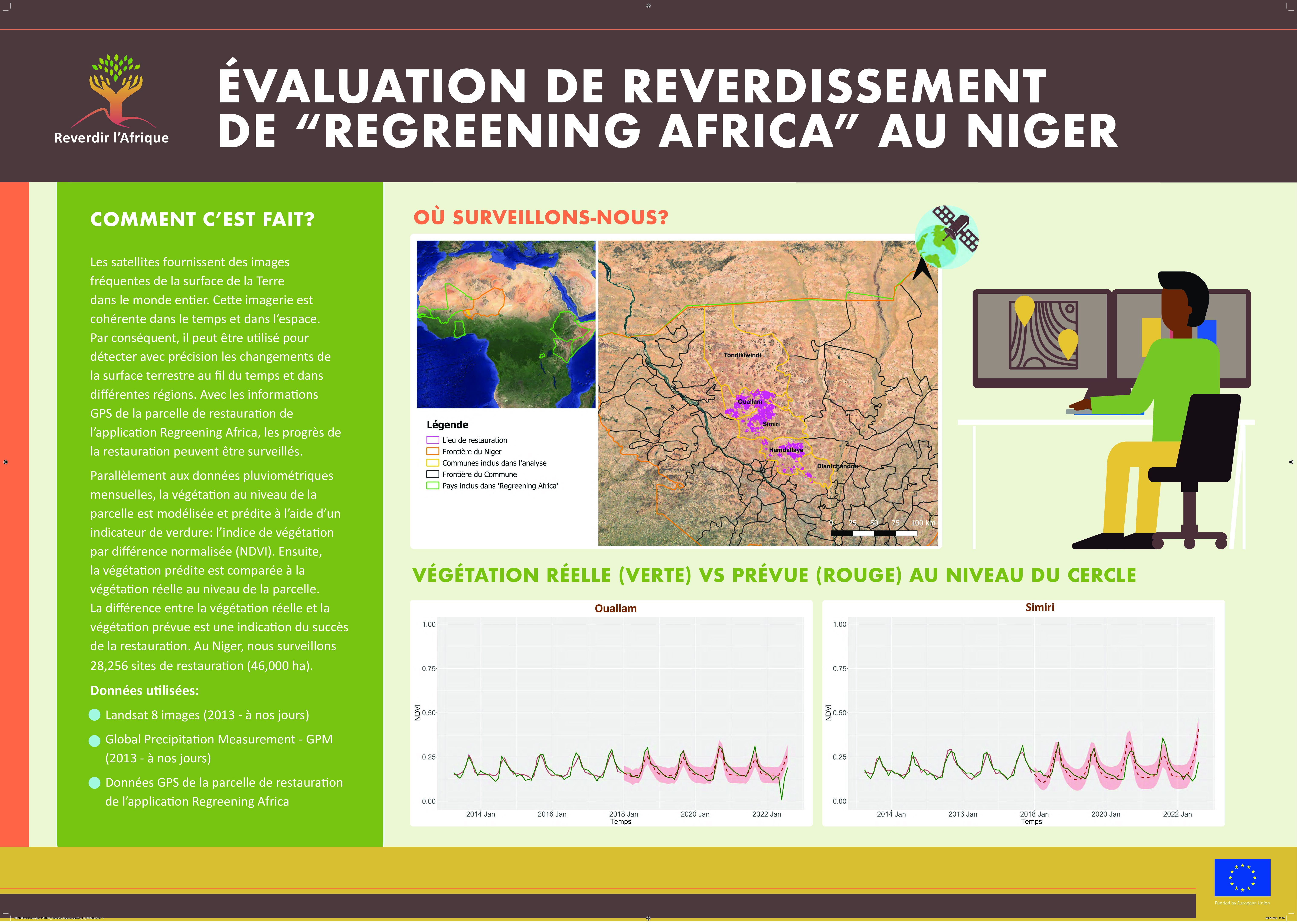
Task: Click the green Pays inclus legend swatch
Action: [x=432, y=485]
